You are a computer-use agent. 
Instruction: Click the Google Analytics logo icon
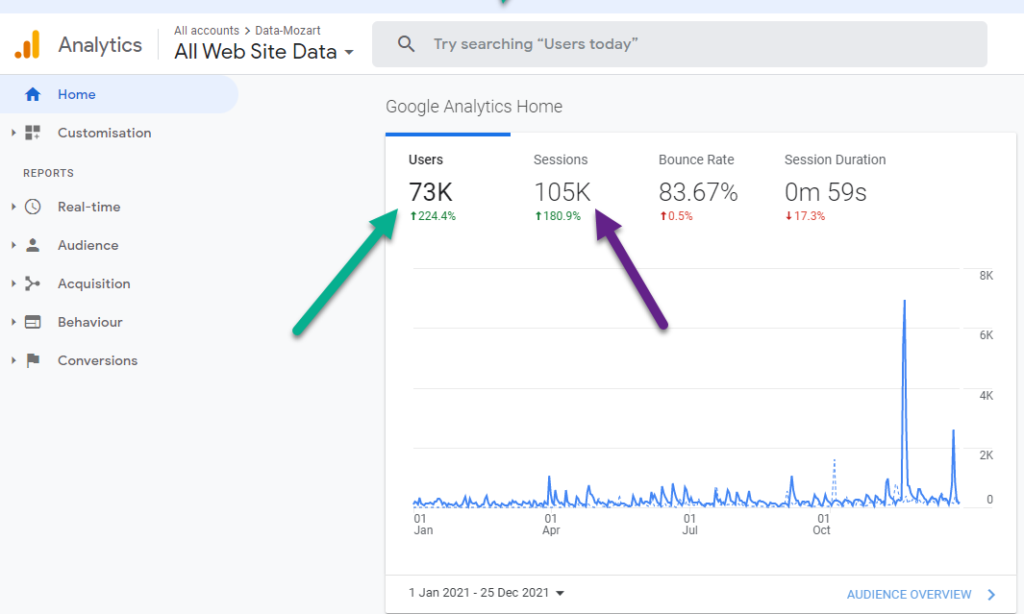[x=27, y=44]
